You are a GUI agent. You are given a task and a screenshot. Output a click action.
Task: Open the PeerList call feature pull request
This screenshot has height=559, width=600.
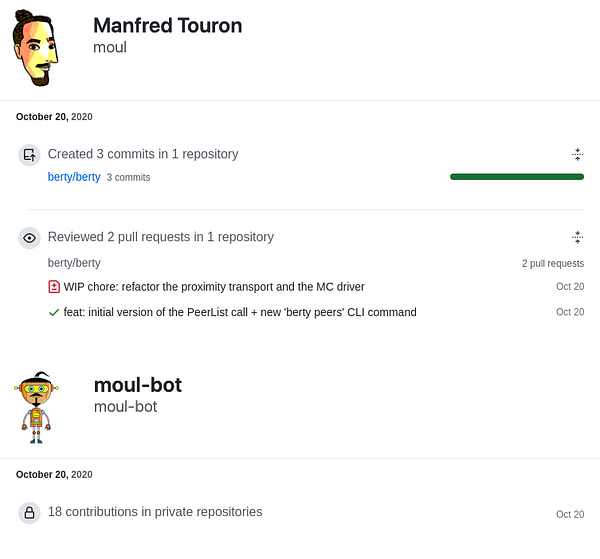coord(240,312)
